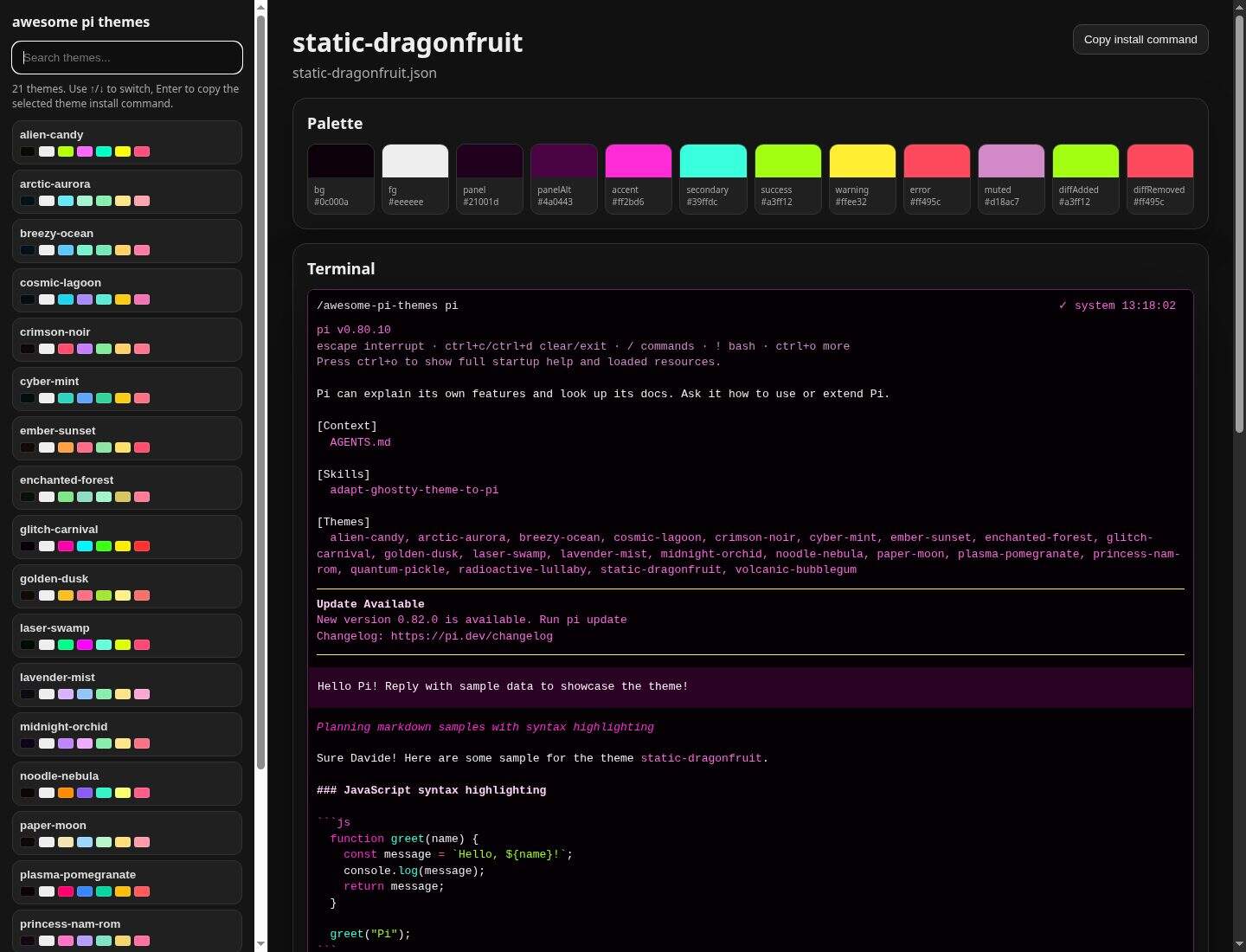This screenshot has width=1246, height=952.
Task: Click the static-dragonfruit page title heading
Action: [x=408, y=42]
